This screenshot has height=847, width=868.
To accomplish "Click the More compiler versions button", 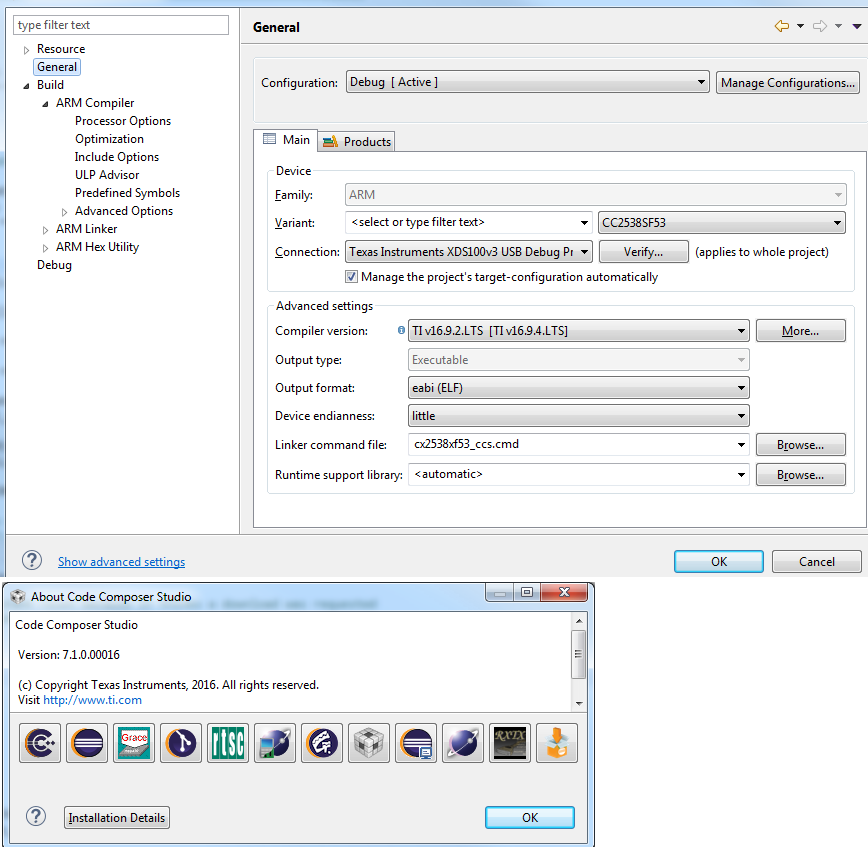I will (x=800, y=330).
